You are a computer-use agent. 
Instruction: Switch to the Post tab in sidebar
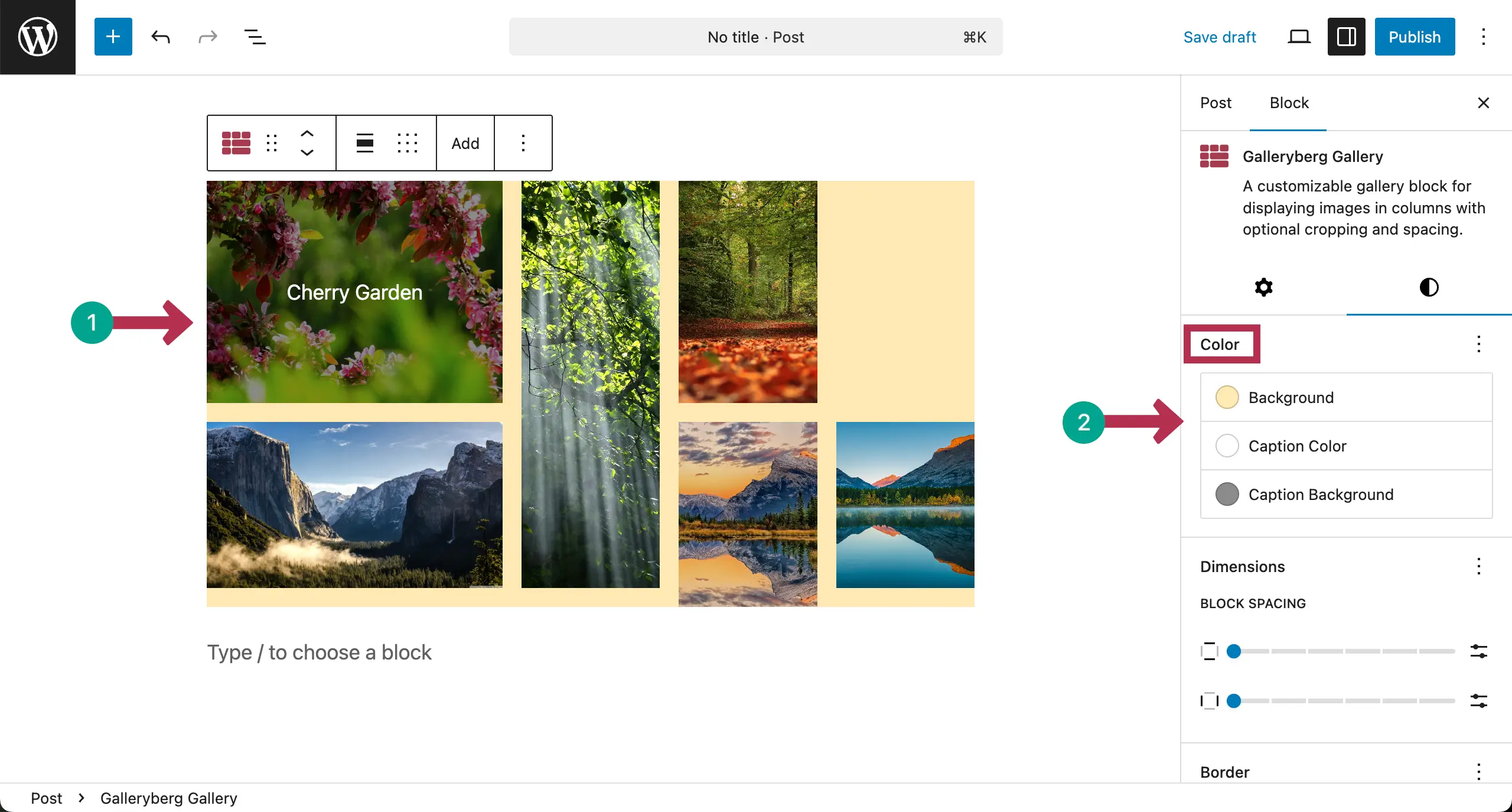click(x=1216, y=103)
